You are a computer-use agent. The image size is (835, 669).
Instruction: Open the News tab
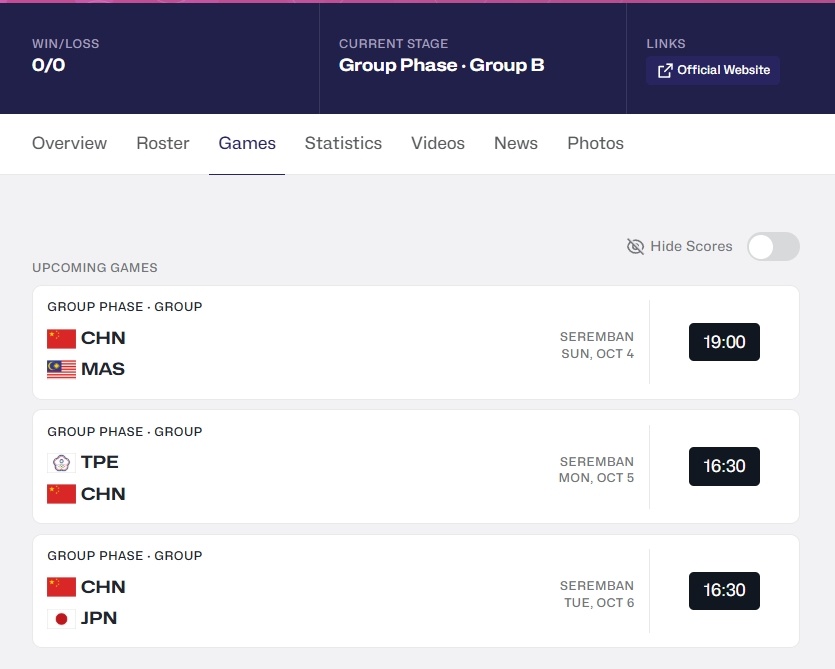click(x=516, y=143)
